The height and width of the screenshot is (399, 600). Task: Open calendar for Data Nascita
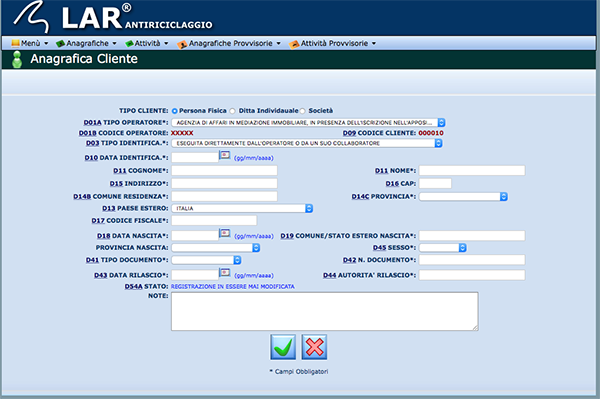click(x=225, y=233)
